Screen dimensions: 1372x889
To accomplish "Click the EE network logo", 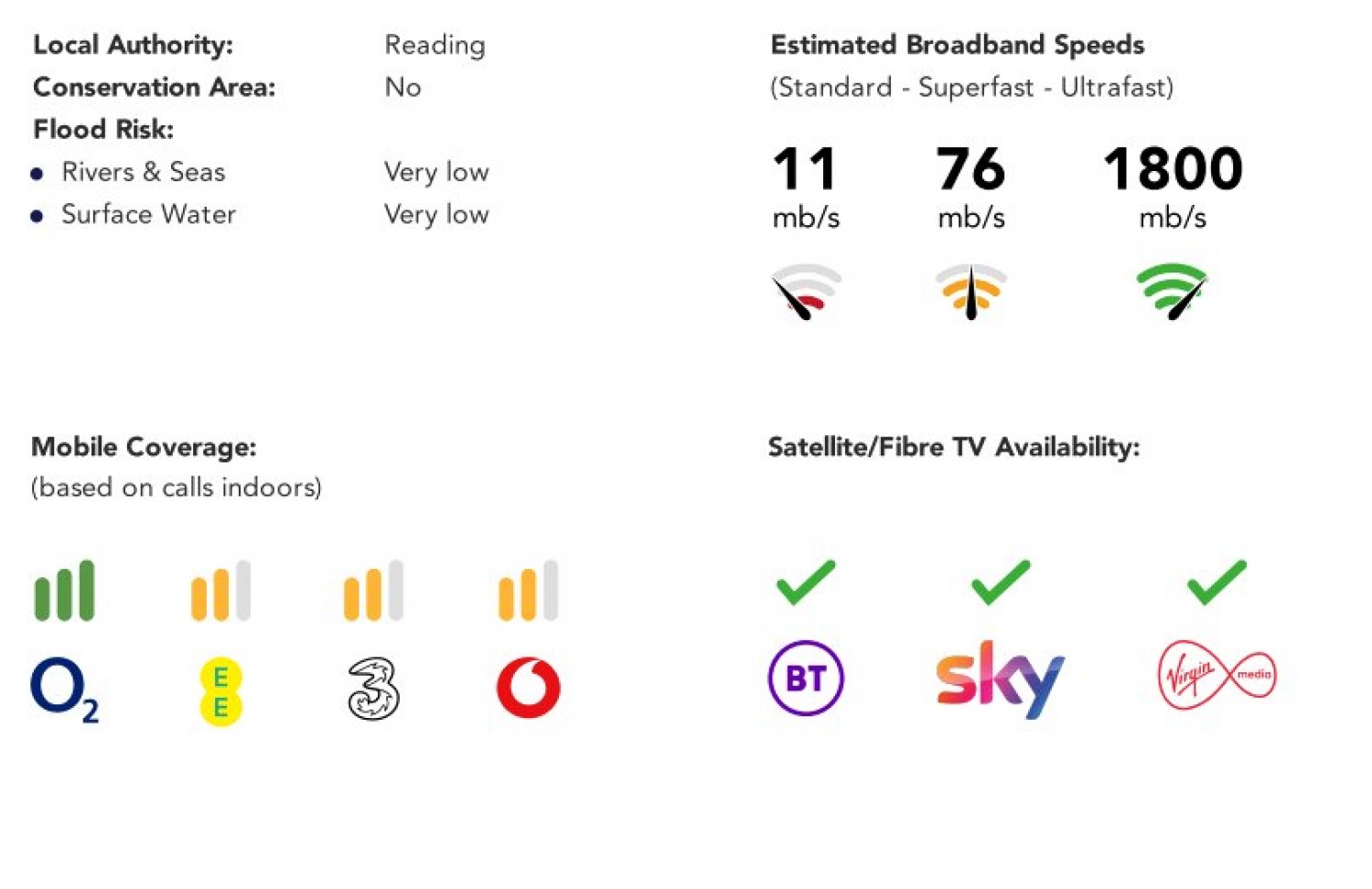I will (220, 691).
